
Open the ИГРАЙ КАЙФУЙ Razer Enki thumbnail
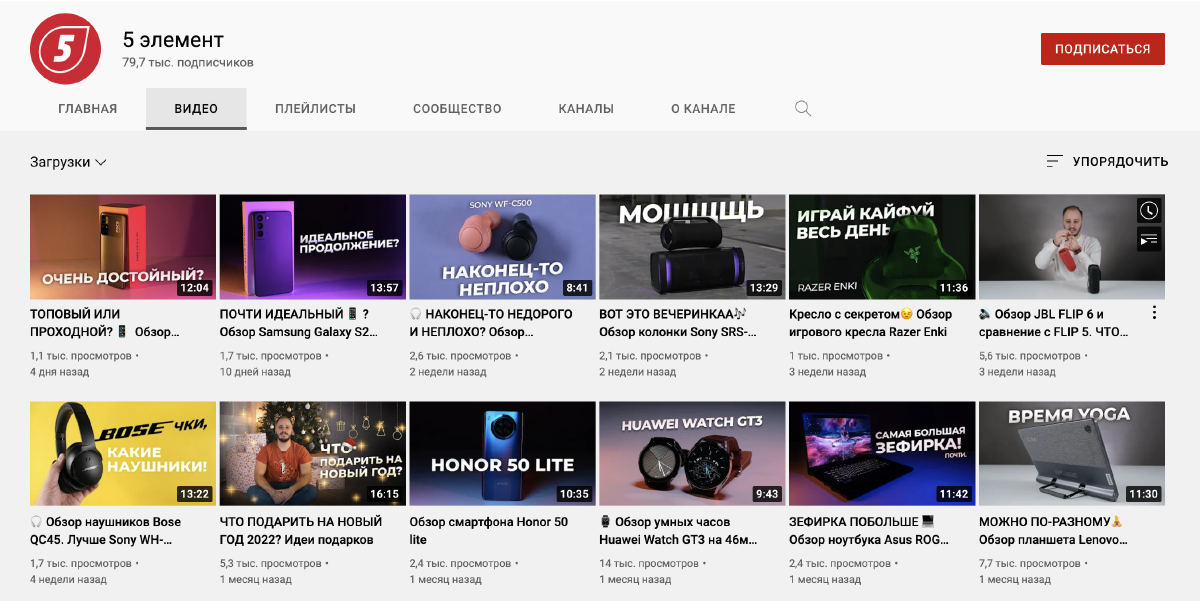coord(882,246)
